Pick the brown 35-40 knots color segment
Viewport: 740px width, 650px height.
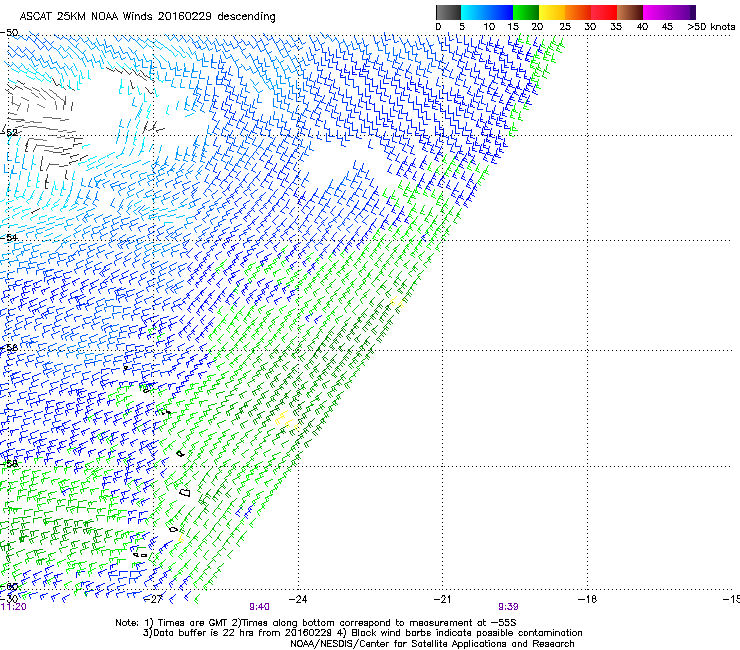[x=630, y=12]
